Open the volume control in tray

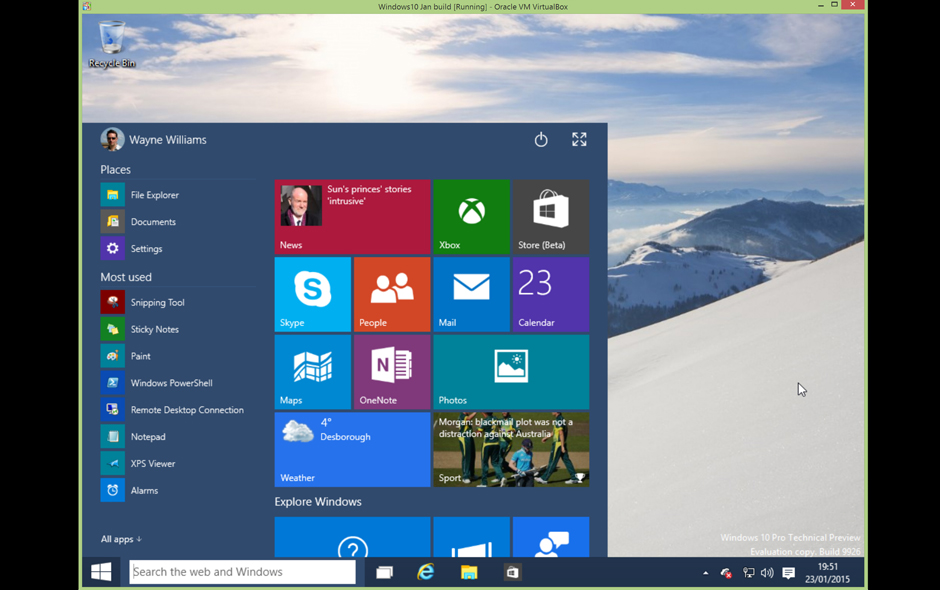pos(767,573)
